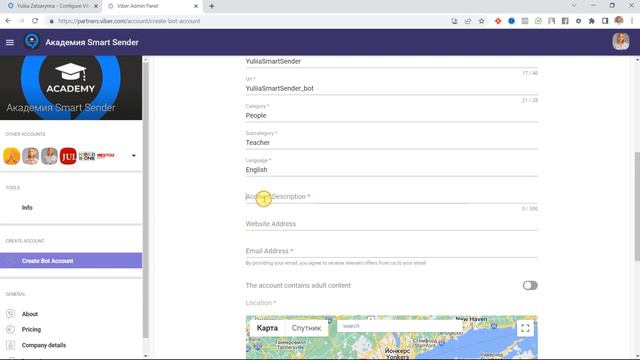Click the Website Address field
640x360 pixels.
click(x=391, y=224)
